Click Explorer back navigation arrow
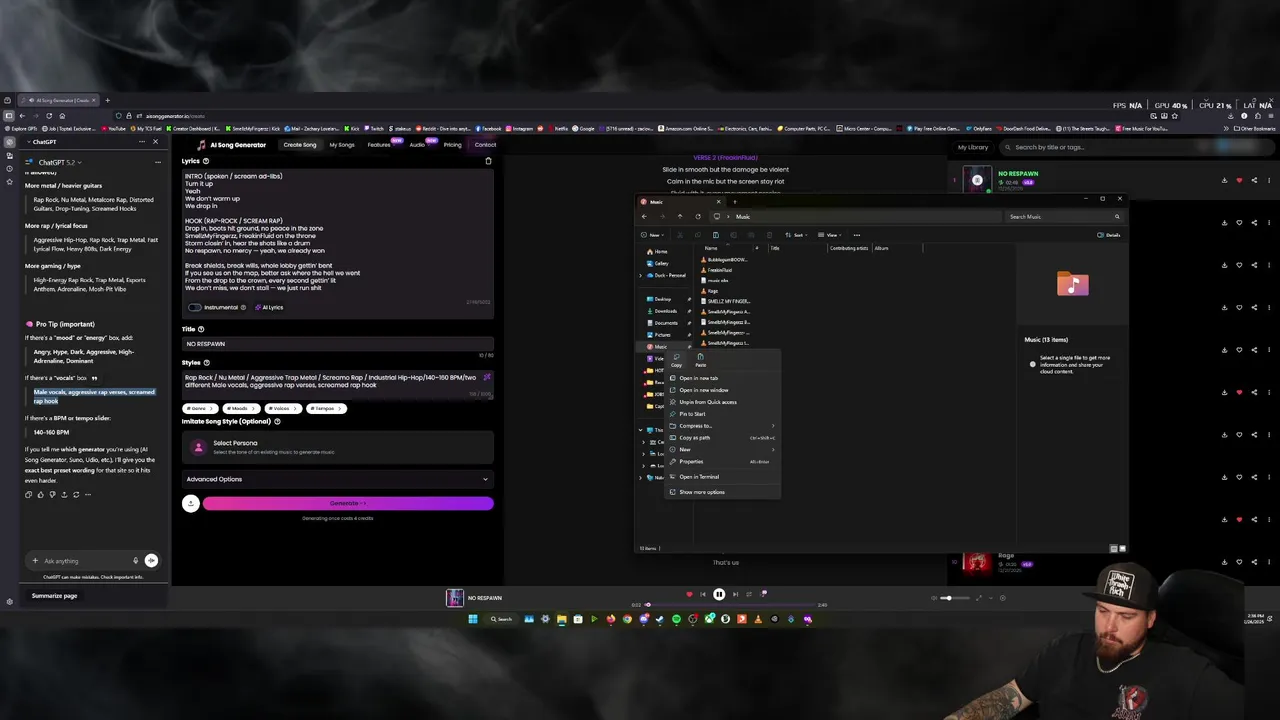This screenshot has height=720, width=1280. pos(645,217)
